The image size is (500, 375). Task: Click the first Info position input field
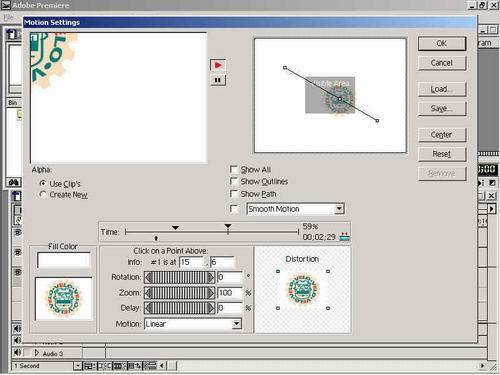point(191,262)
